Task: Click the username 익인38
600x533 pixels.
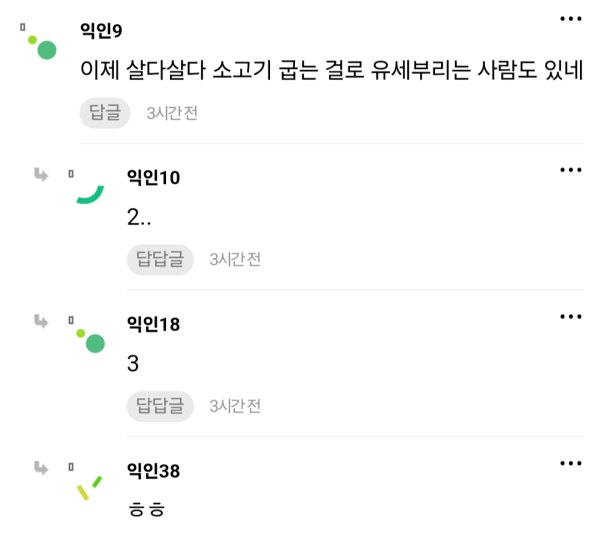Action: pos(153,471)
